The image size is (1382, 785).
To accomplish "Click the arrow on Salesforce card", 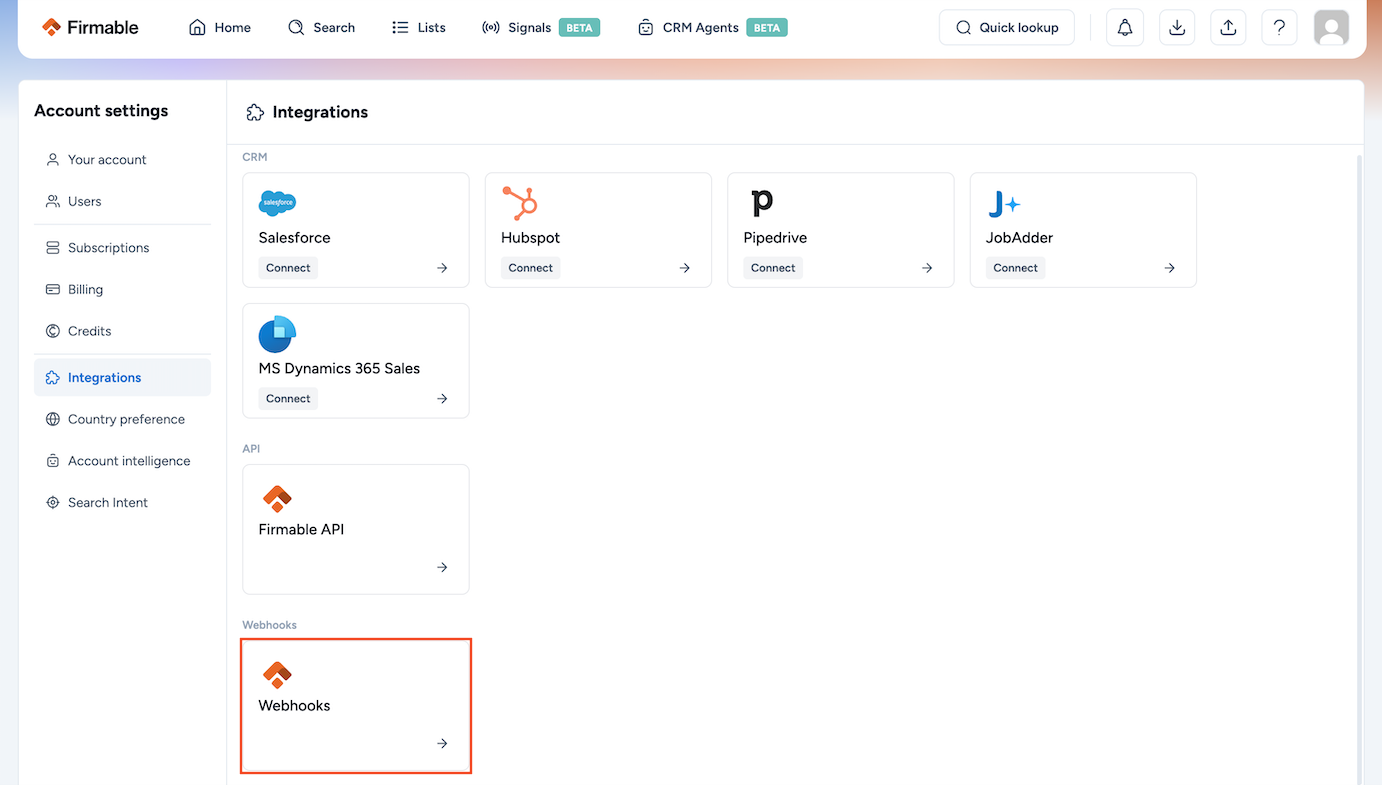I will 442,268.
